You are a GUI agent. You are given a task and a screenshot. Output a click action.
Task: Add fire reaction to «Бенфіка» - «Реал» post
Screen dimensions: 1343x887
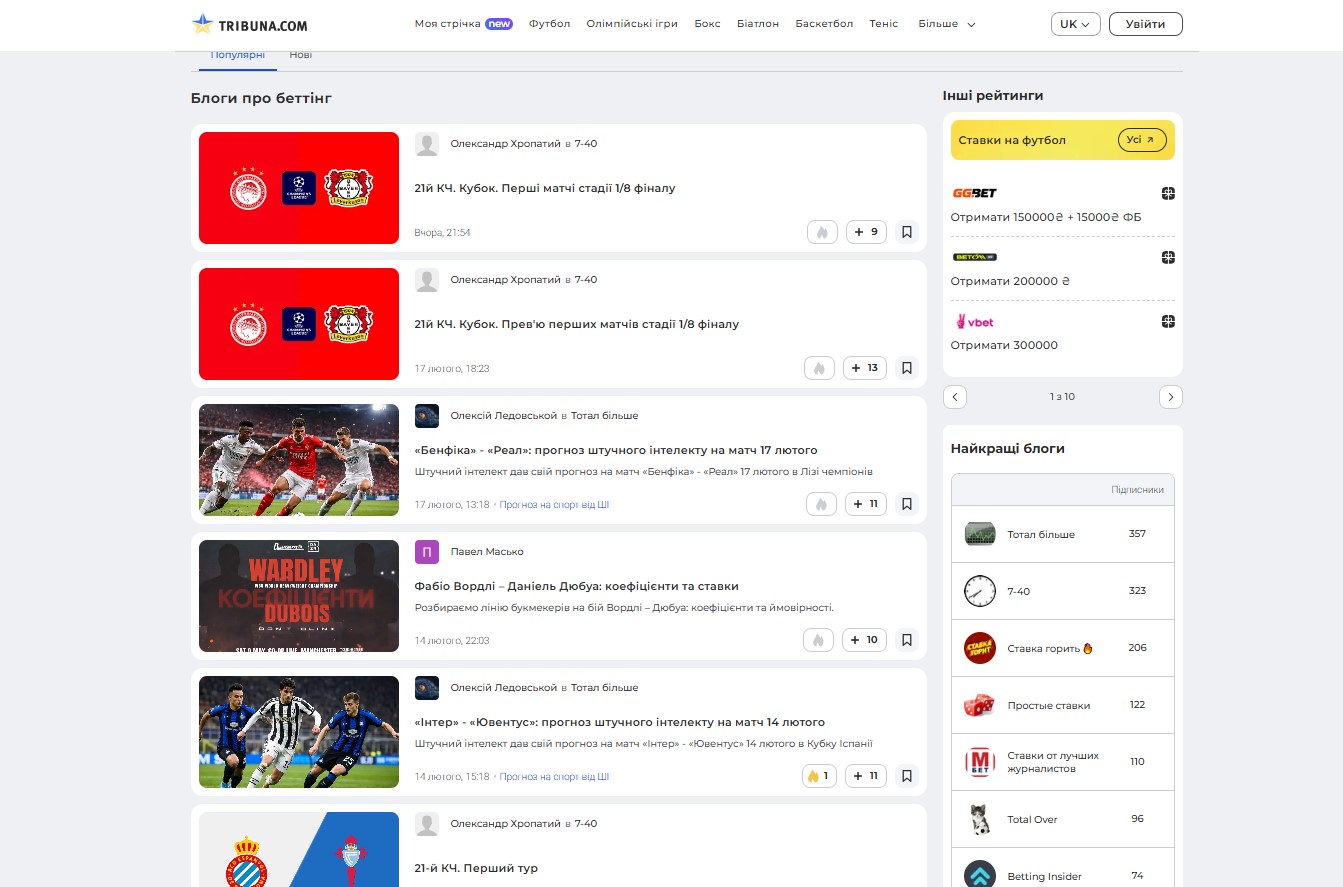tap(821, 504)
